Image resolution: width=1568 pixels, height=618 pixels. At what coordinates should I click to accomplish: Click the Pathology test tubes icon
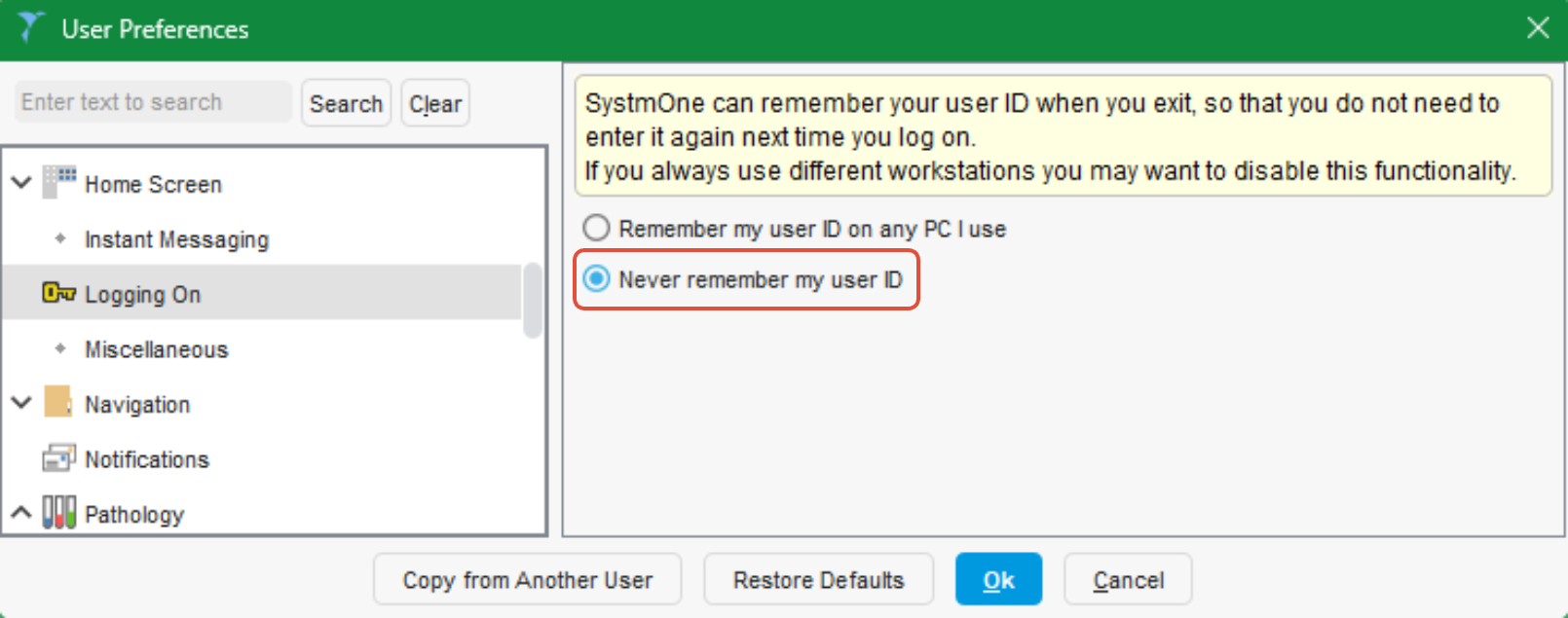pos(58,512)
